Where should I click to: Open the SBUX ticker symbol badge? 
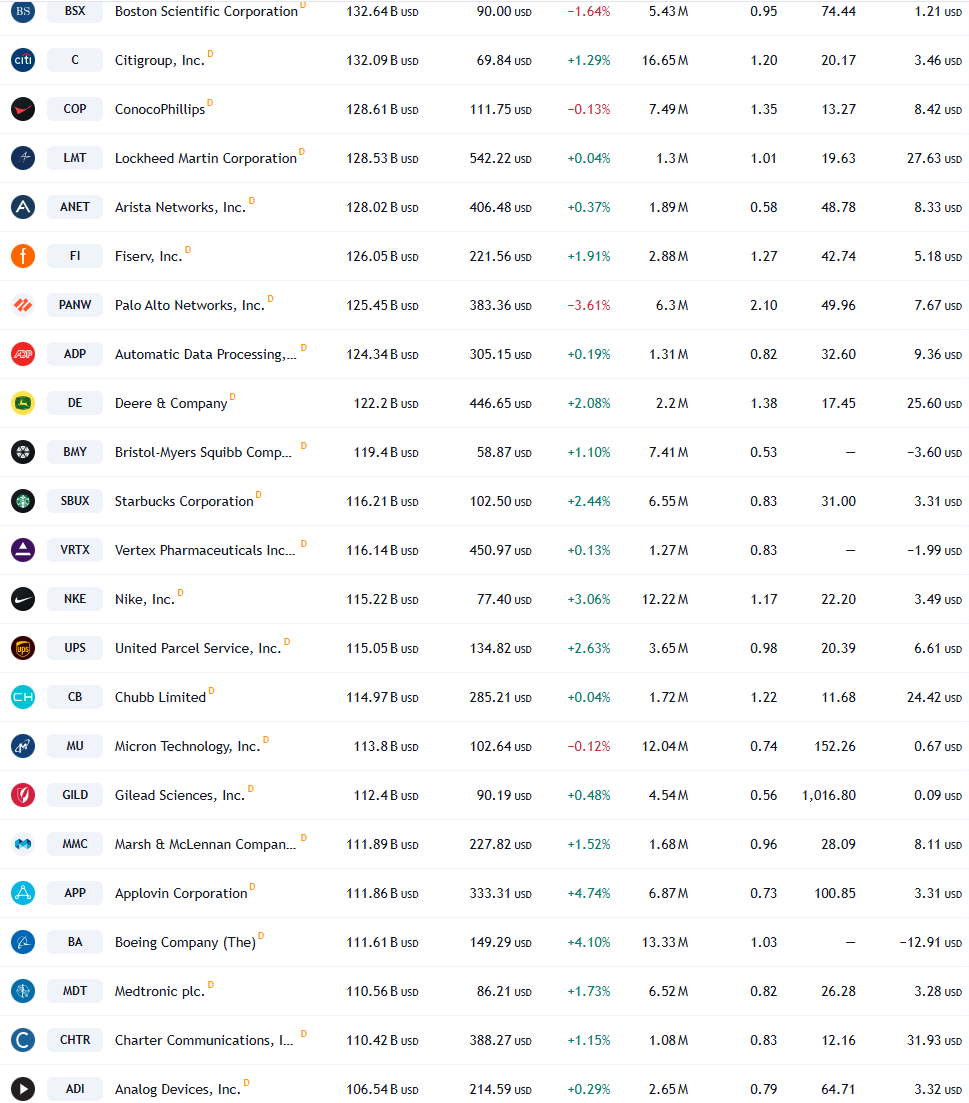[x=75, y=501]
